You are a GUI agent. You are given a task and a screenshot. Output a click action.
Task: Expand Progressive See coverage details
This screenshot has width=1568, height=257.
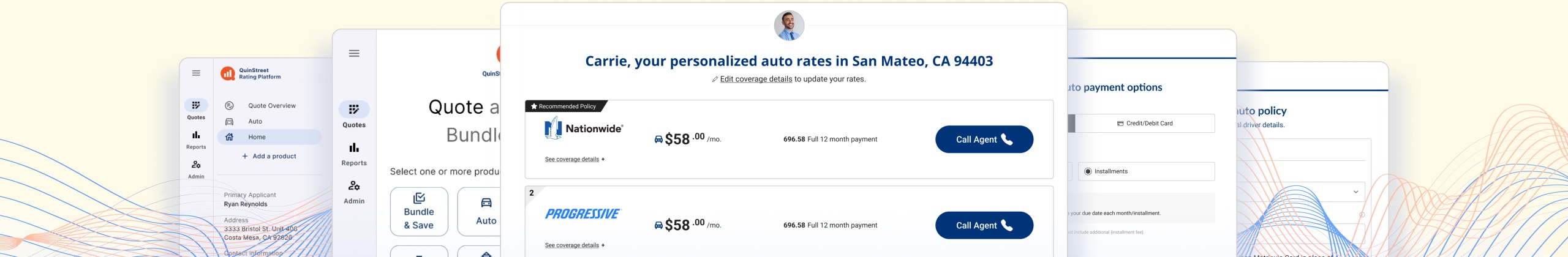[x=575, y=245]
